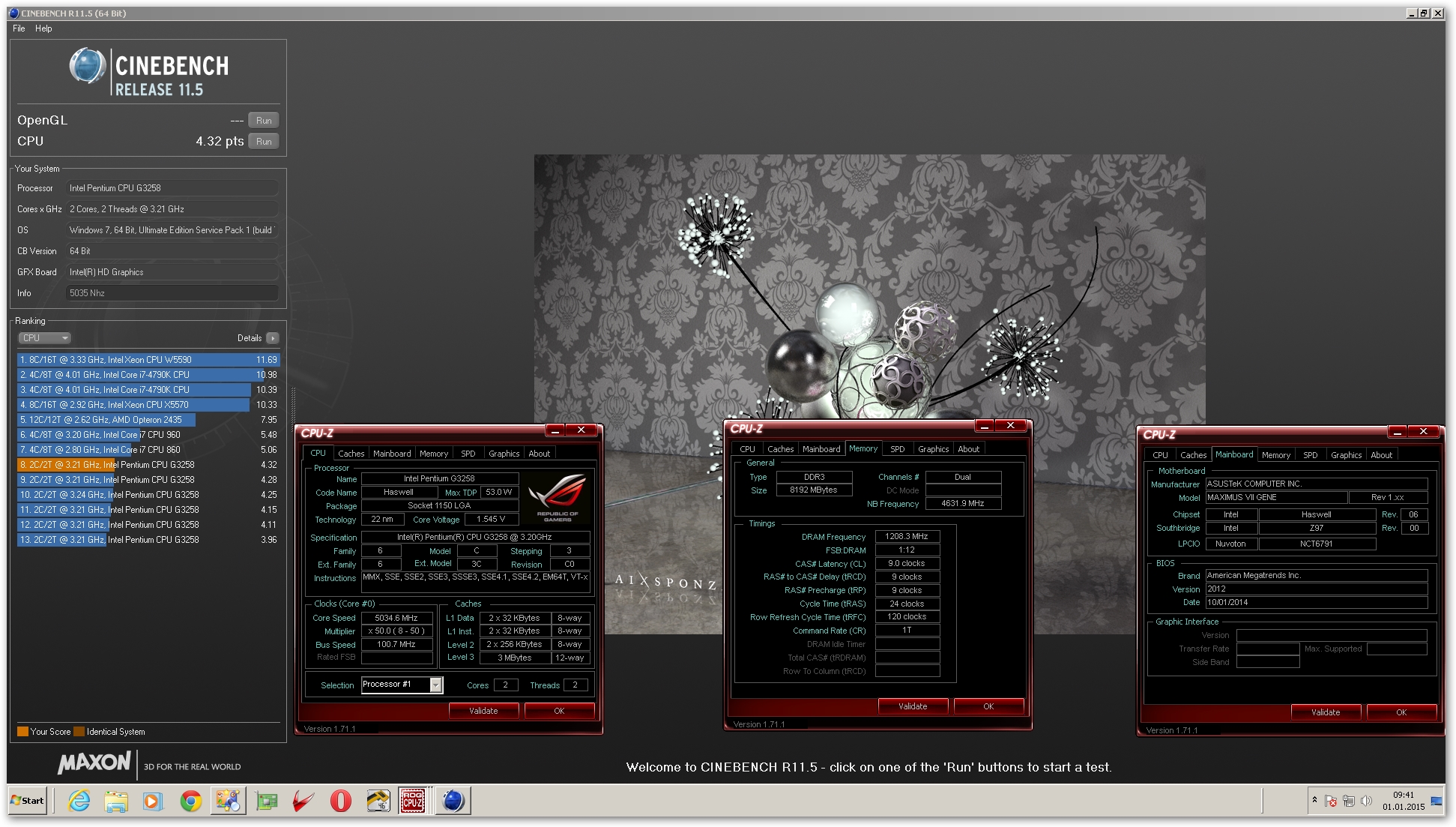Click the DRAM Frequency value 1208.3 MHz
Image resolution: width=1456 pixels, height=827 pixels.
(x=907, y=537)
